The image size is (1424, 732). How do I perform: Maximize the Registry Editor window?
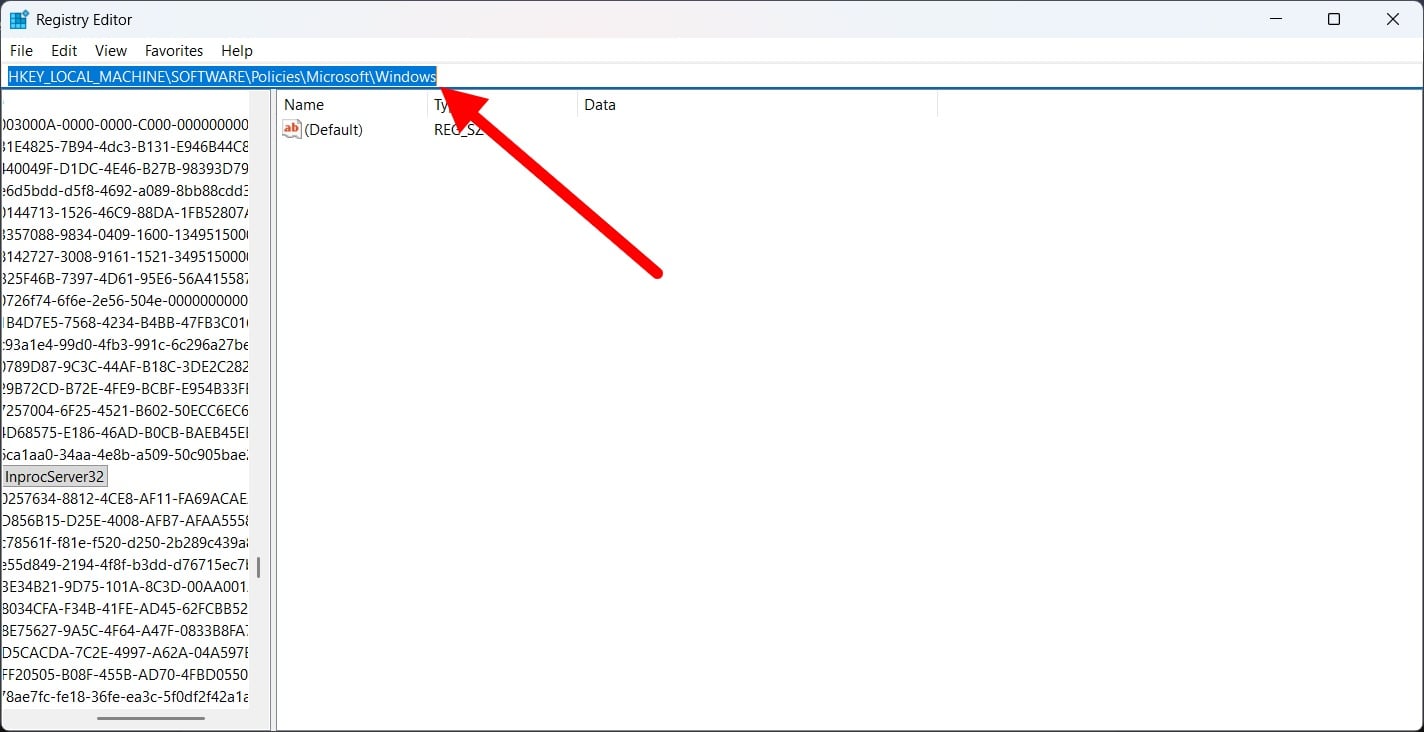1334,19
